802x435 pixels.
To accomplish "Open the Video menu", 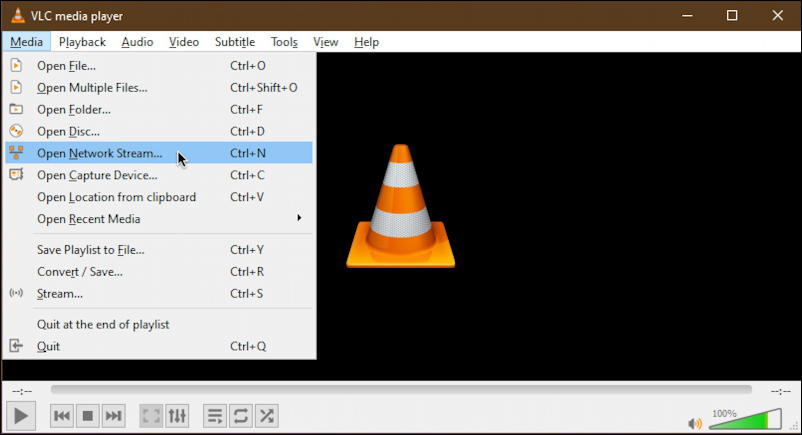I will coord(184,42).
